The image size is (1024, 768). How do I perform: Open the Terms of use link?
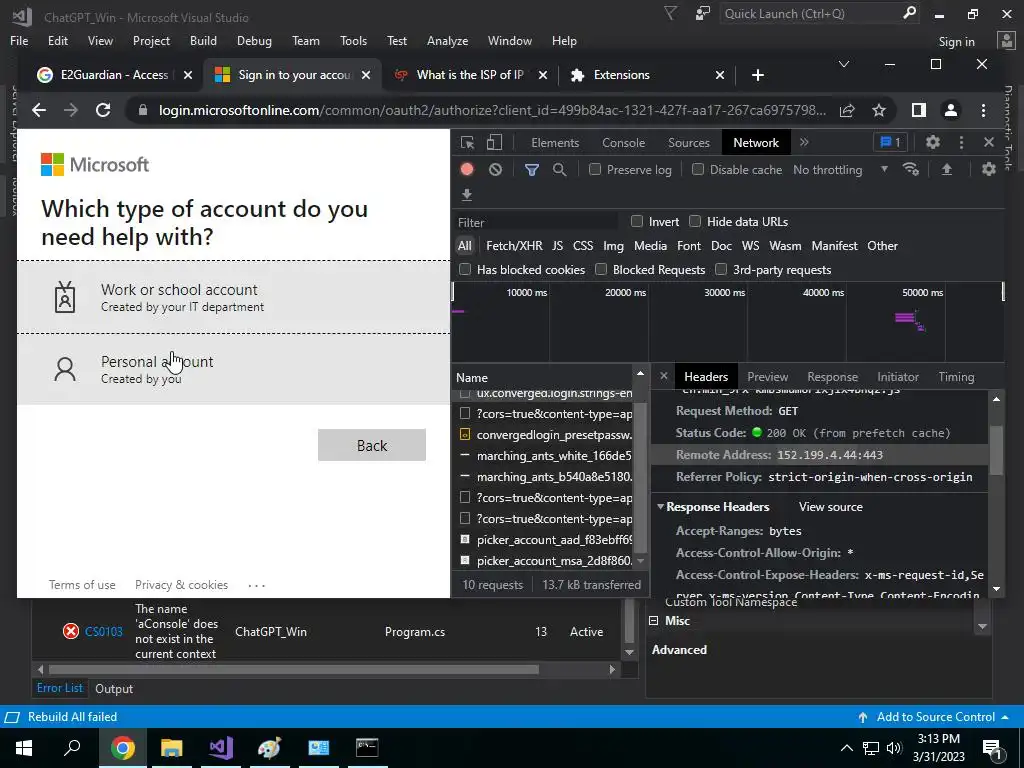82,584
